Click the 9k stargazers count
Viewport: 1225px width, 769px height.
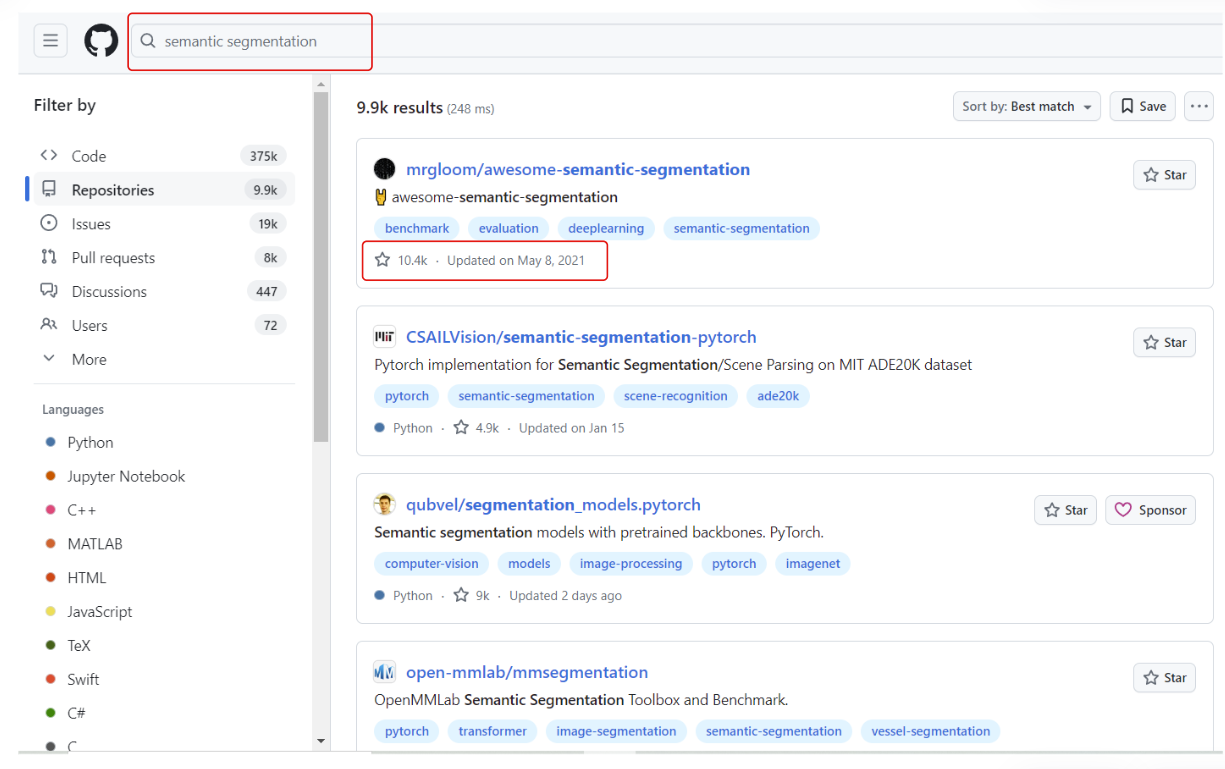coord(472,596)
